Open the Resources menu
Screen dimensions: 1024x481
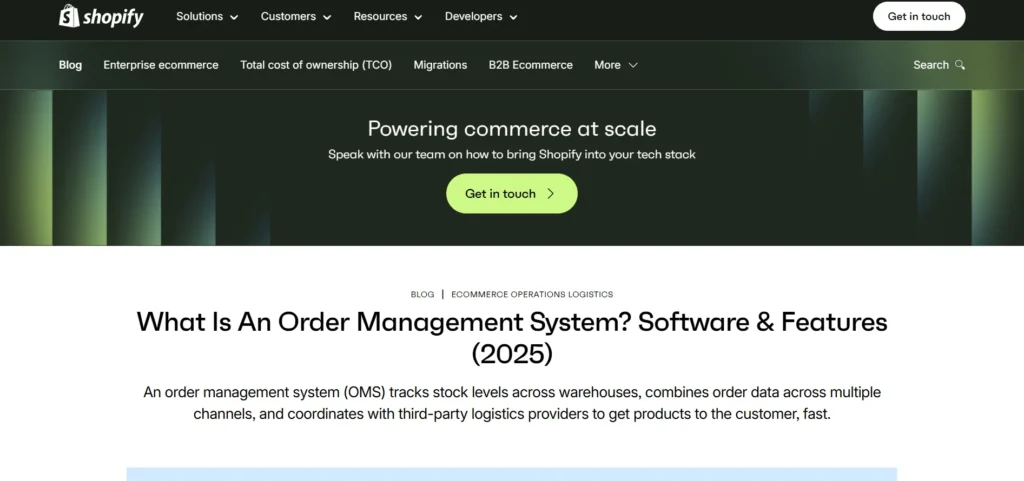click(x=388, y=16)
